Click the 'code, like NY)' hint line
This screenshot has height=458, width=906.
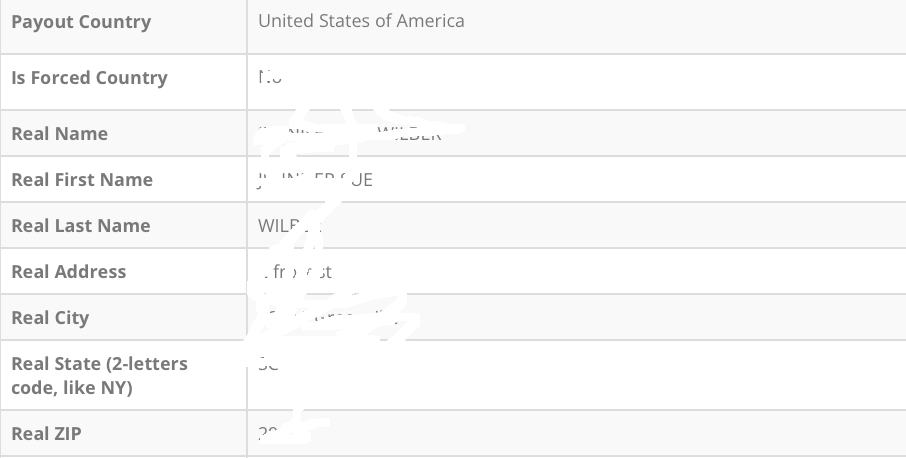[x=72, y=388]
